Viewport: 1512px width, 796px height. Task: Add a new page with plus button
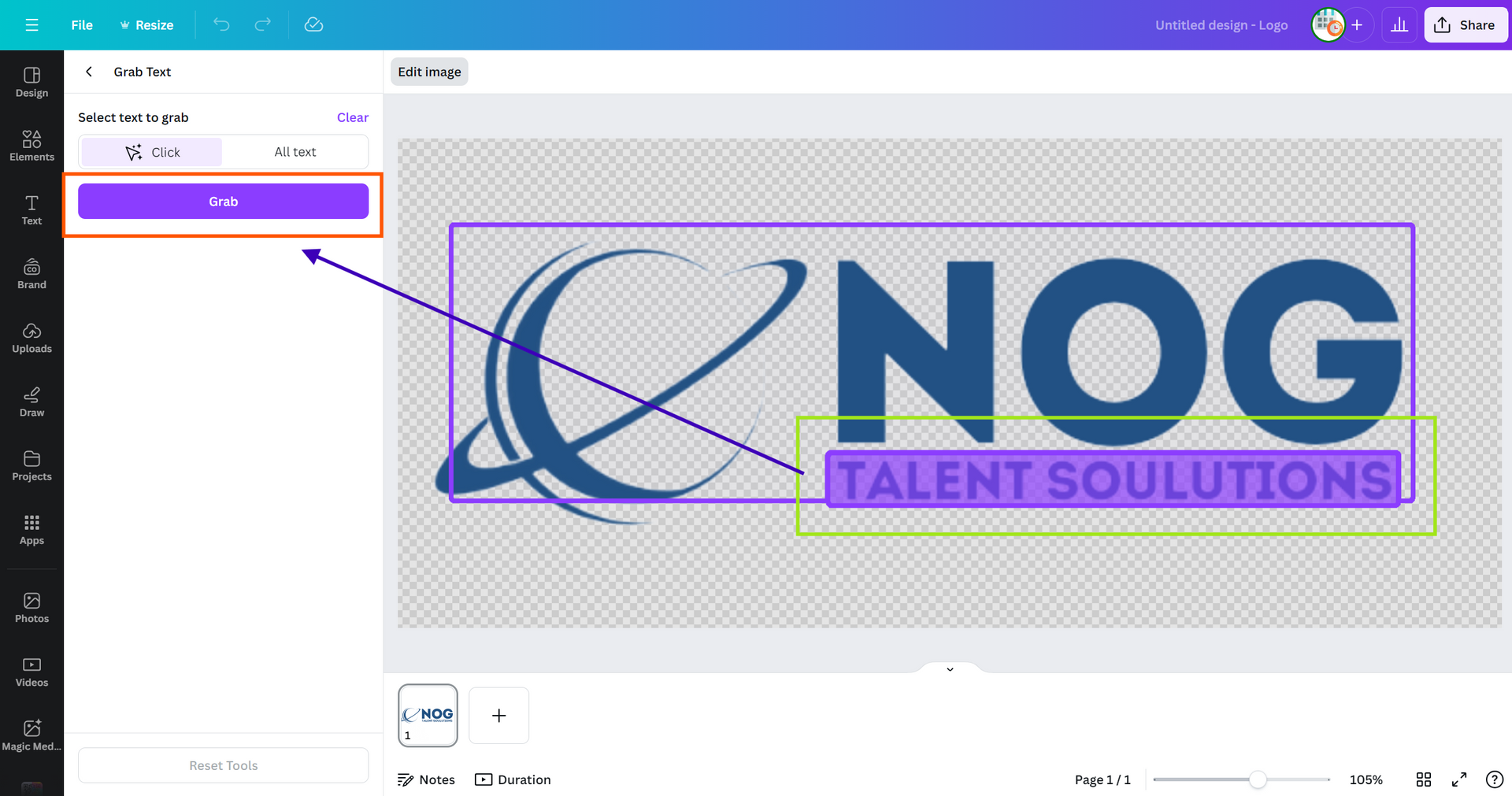coord(498,715)
